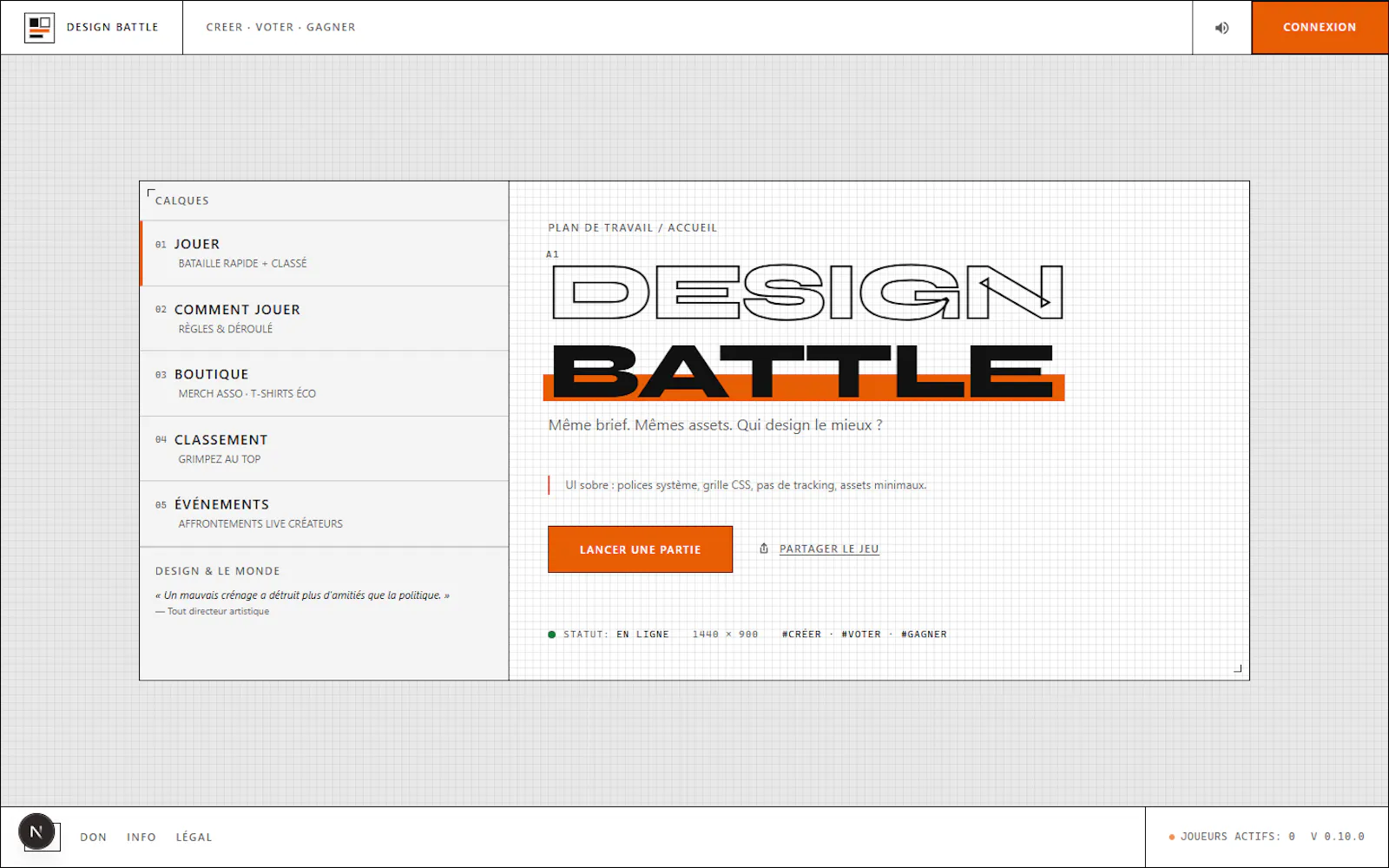Click the BATTLE headline on orange bar
Screen dimensions: 1389x868
[804, 372]
